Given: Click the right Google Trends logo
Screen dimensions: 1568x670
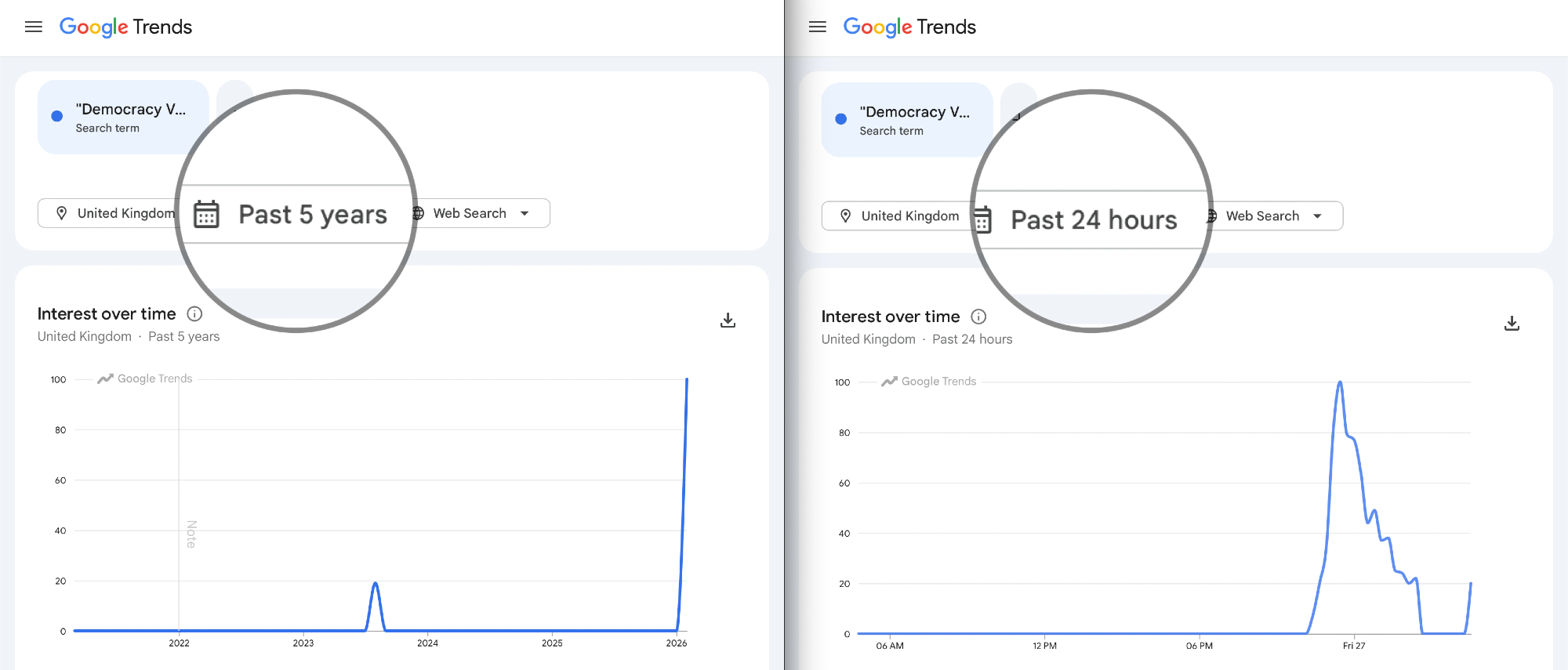Looking at the screenshot, I should [x=909, y=27].
